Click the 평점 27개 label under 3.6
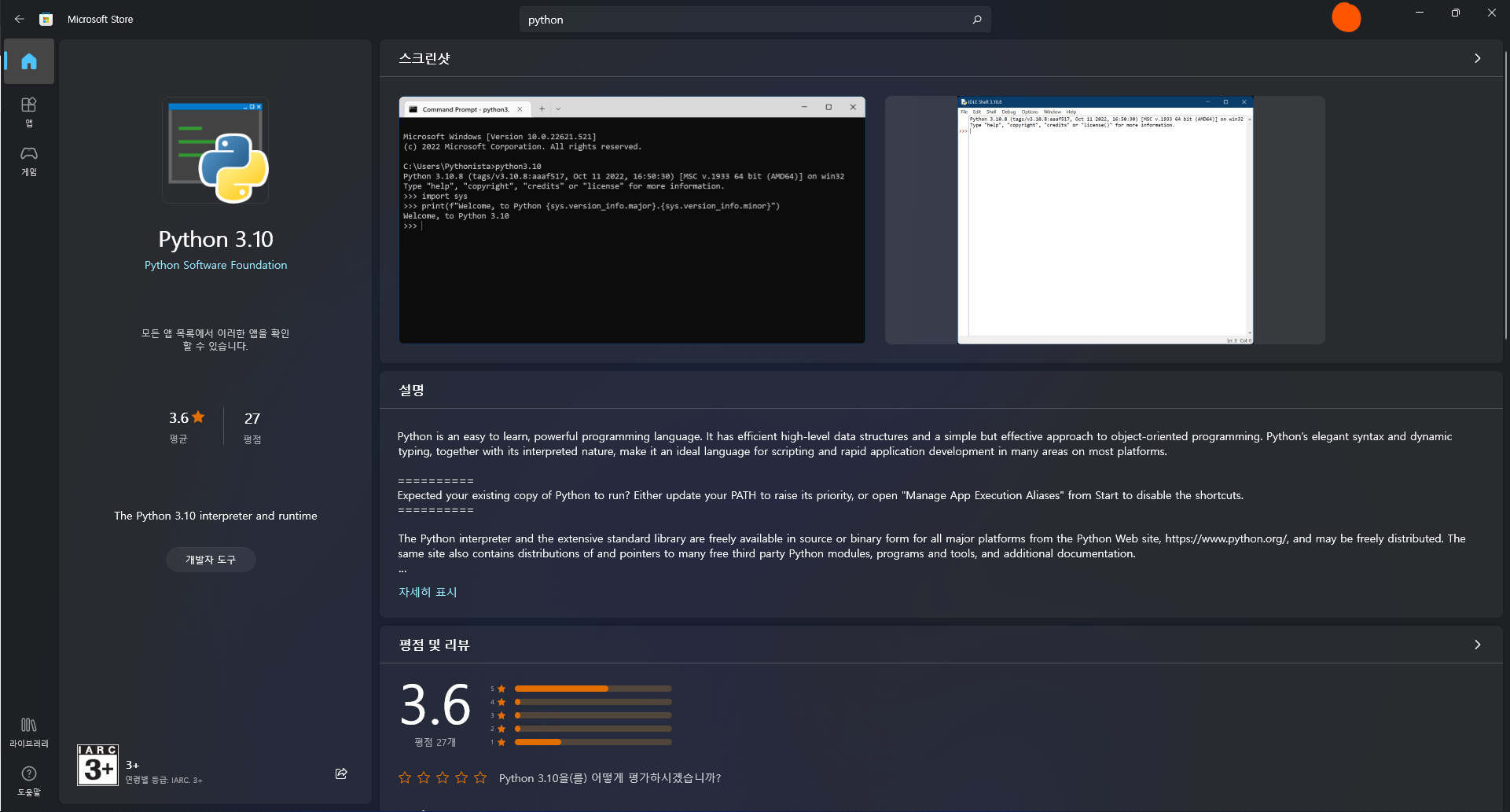Screen dimensions: 1510x812 coord(435,742)
